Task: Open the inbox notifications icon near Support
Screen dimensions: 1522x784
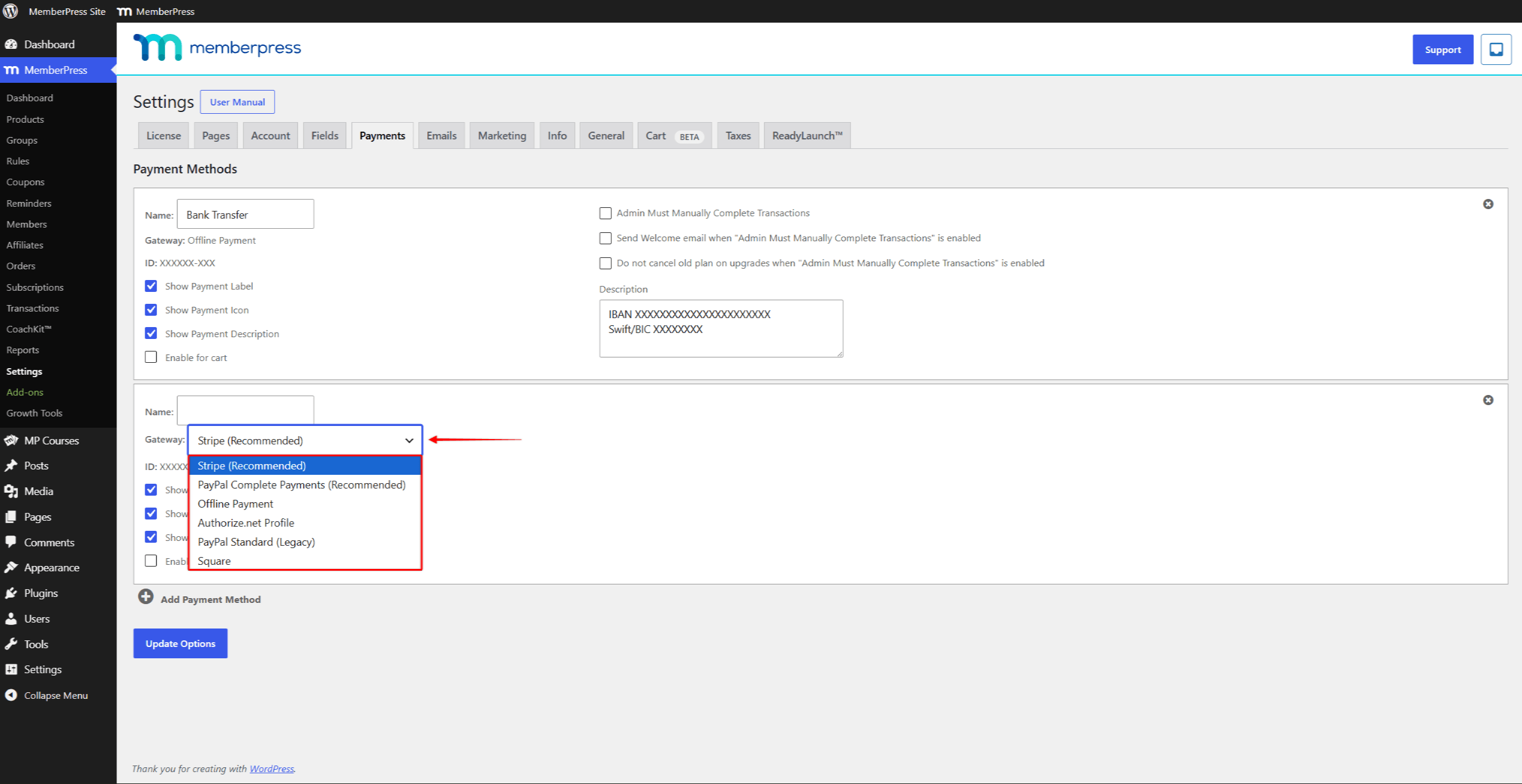Action: 1496,49
